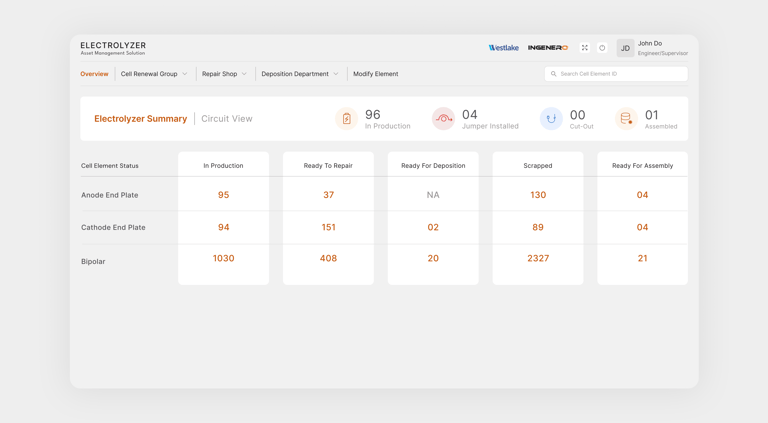This screenshot has height=423, width=768.
Task: Expand Repair Shop chevron
Action: (x=244, y=74)
